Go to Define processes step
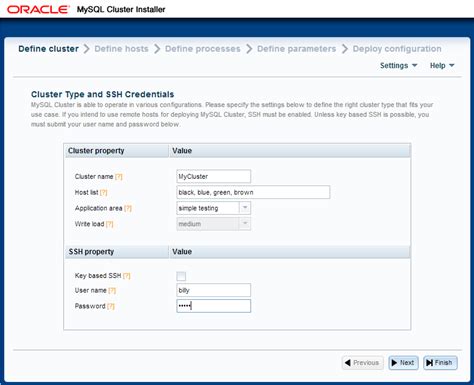This screenshot has height=385, width=474. [x=203, y=49]
